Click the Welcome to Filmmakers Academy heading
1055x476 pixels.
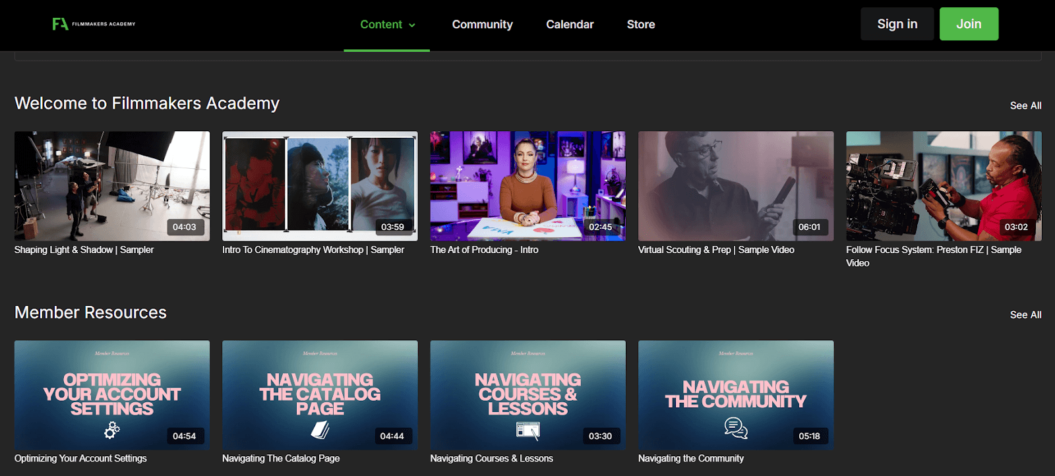[x=147, y=104]
